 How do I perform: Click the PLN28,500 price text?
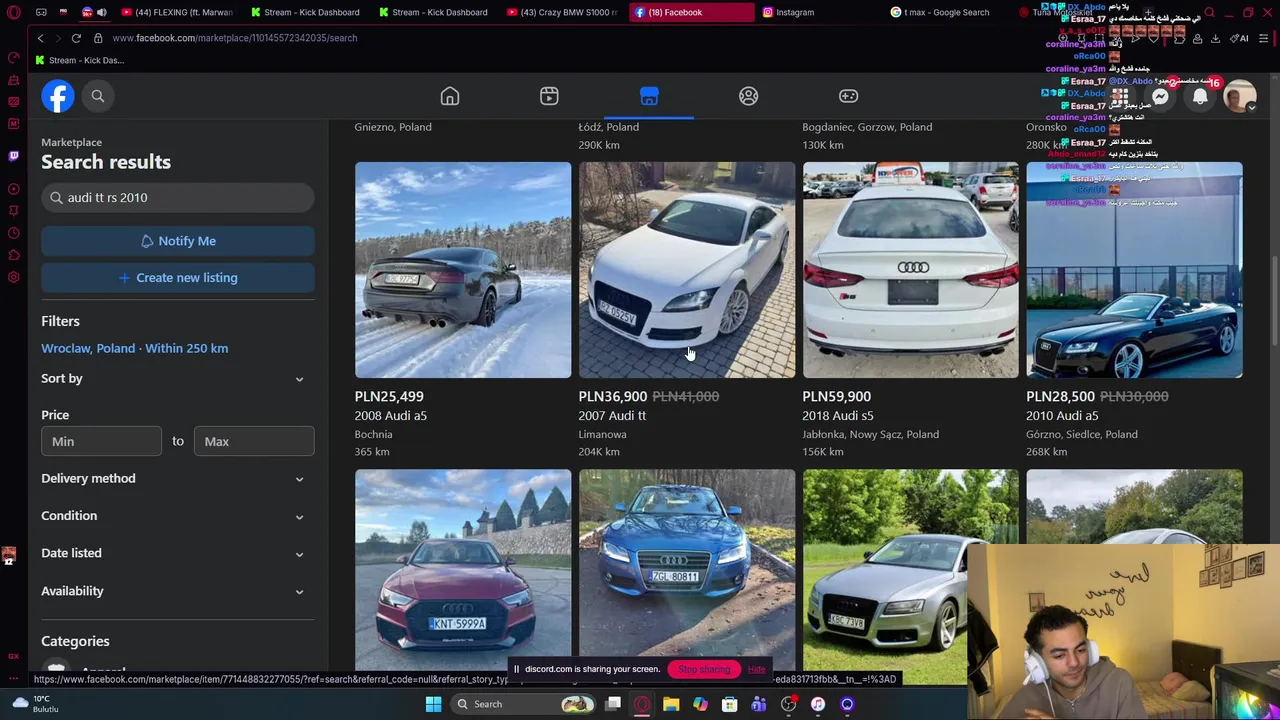1060,396
